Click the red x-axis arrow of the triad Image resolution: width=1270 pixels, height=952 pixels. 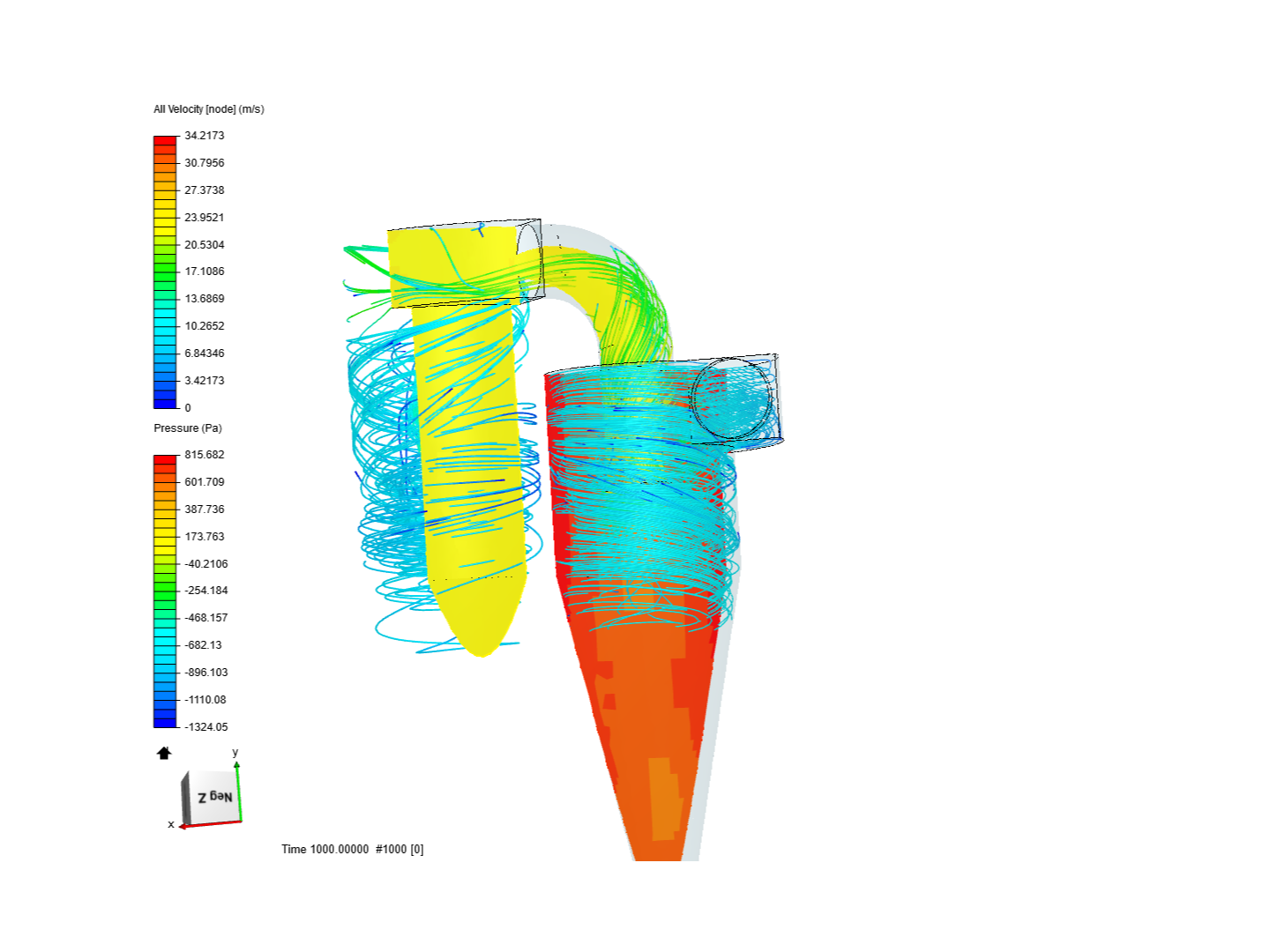183,825
